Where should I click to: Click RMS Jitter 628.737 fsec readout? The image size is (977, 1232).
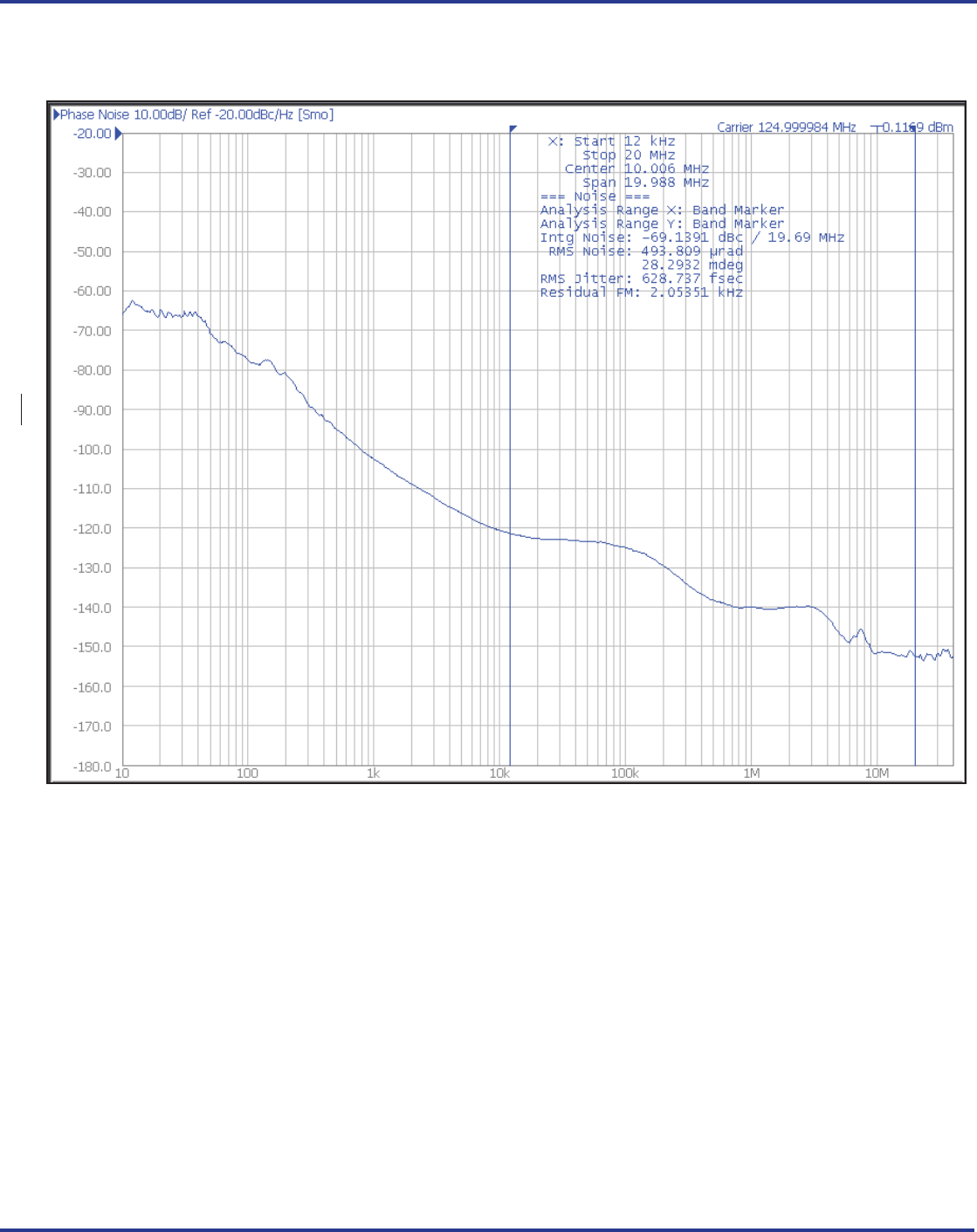tap(641, 279)
